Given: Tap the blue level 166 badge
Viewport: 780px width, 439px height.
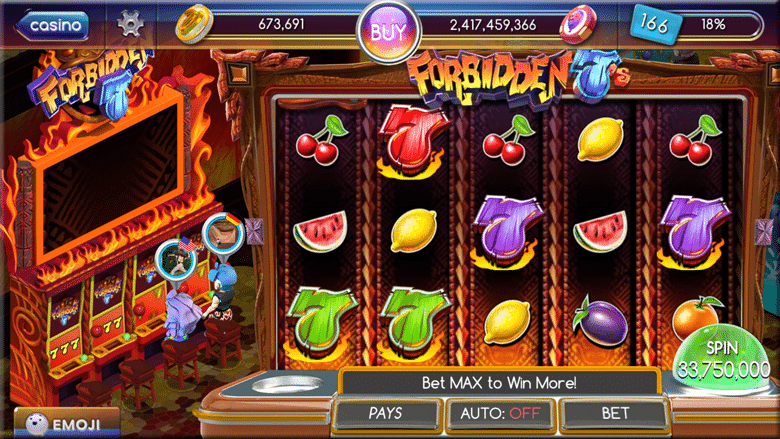Looking at the screenshot, I should pos(656,23).
